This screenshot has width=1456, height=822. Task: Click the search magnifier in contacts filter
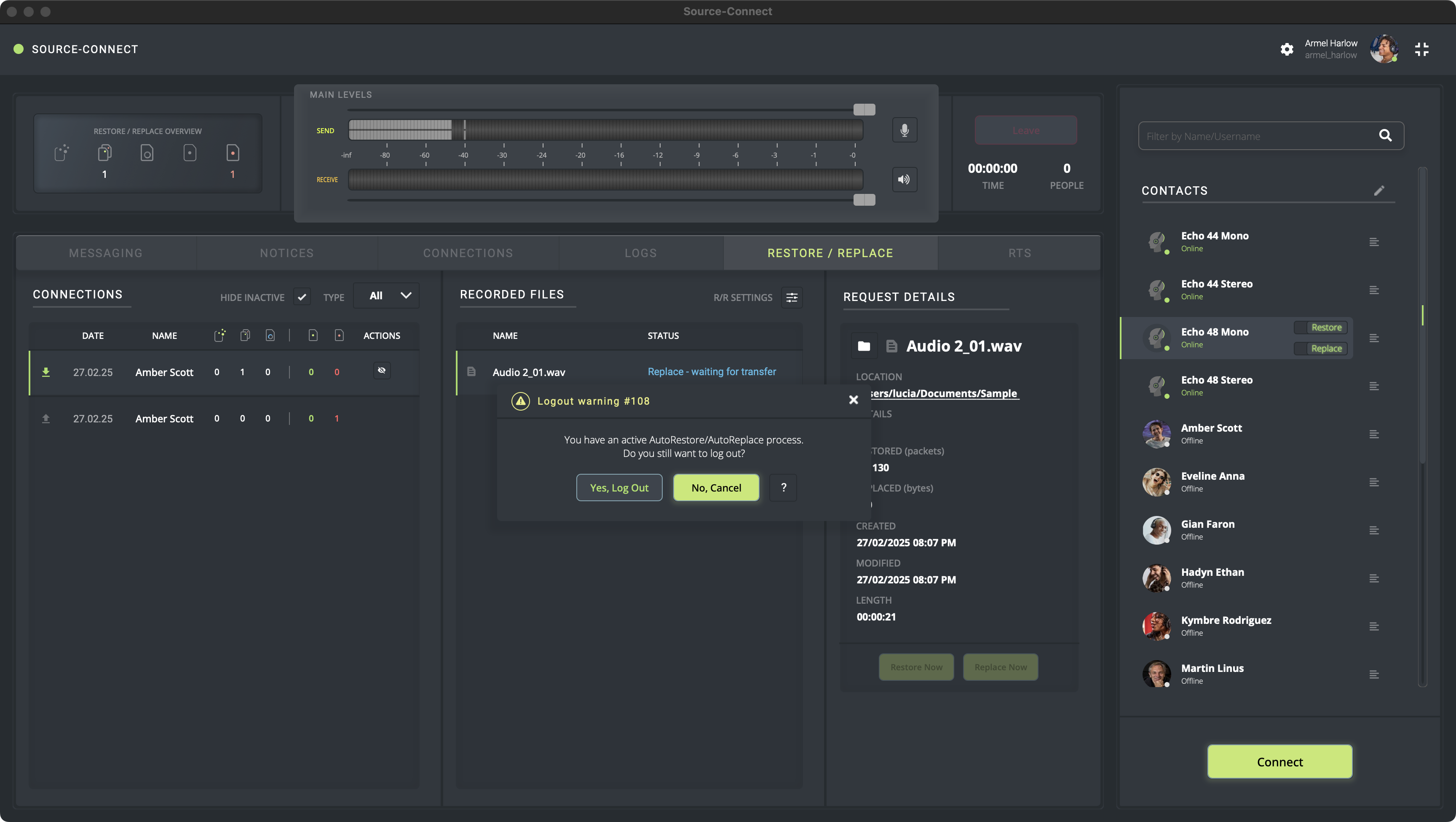[x=1385, y=136]
